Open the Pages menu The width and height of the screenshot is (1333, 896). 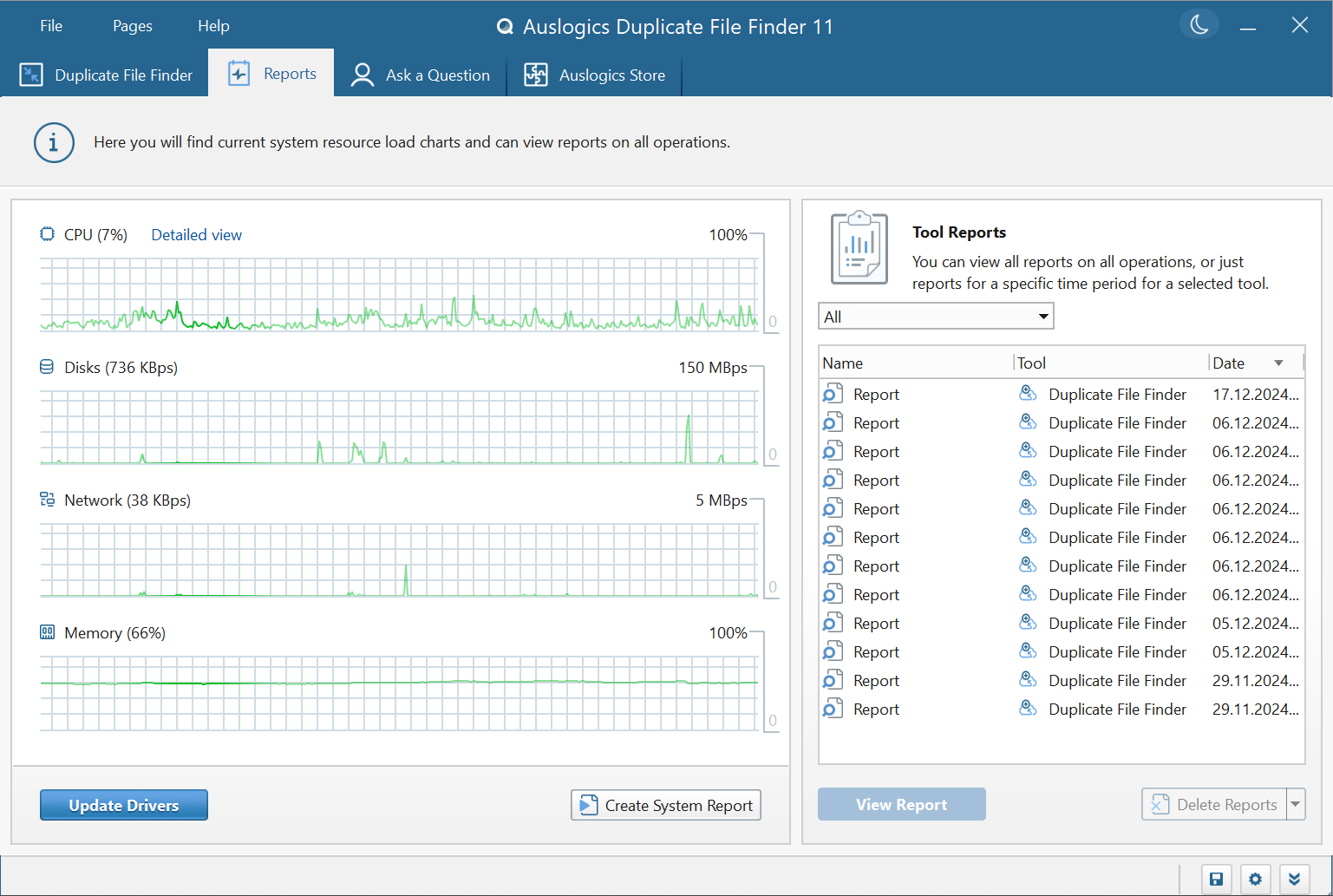[x=132, y=26]
